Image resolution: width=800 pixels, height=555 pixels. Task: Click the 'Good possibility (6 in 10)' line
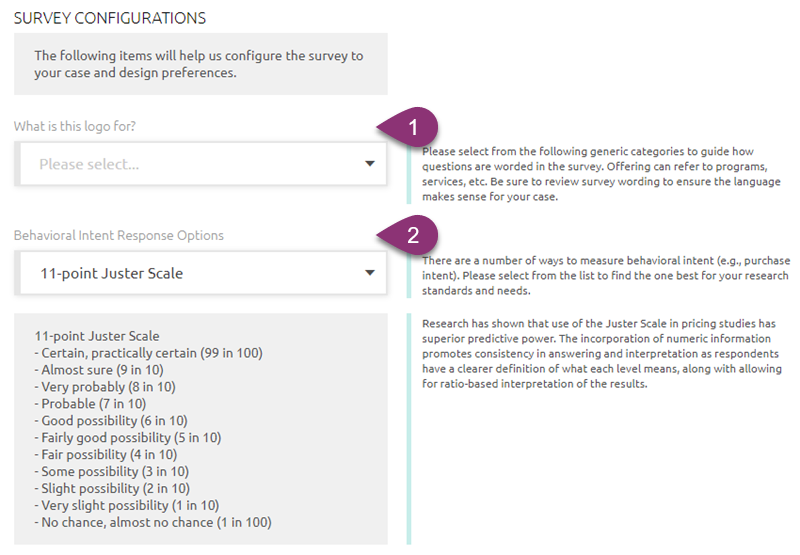click(x=114, y=421)
